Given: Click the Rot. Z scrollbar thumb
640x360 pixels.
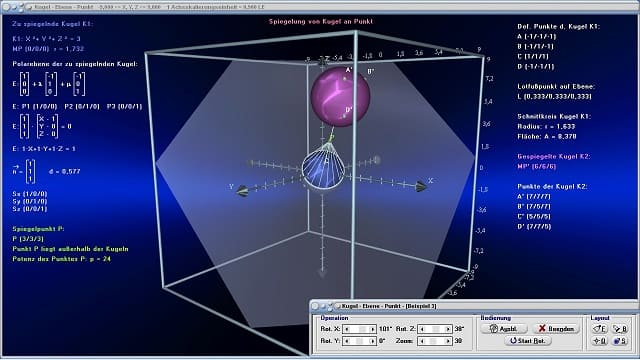Looking at the screenshot, I should [x=436, y=329].
